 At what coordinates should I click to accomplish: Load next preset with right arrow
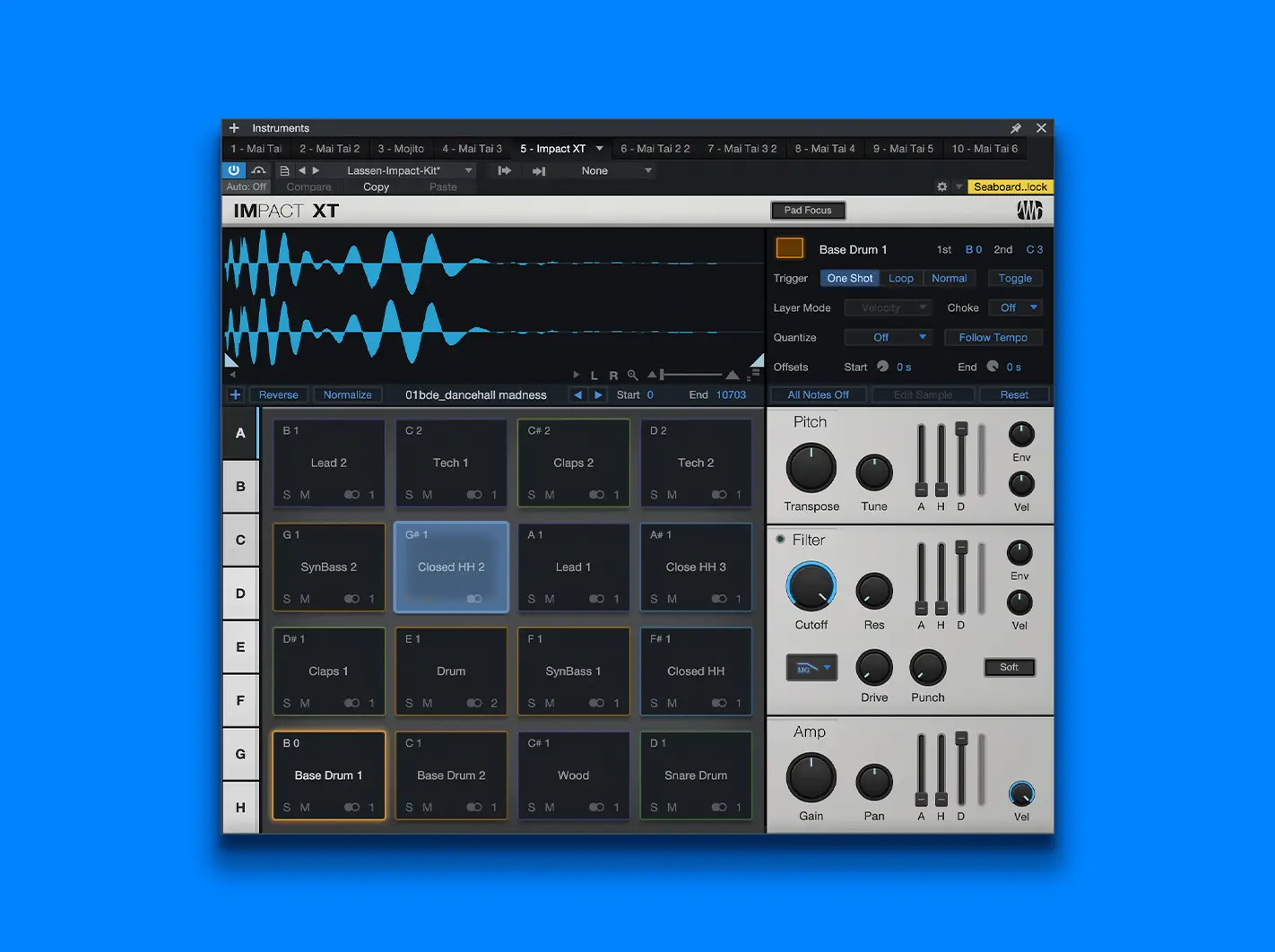(316, 170)
